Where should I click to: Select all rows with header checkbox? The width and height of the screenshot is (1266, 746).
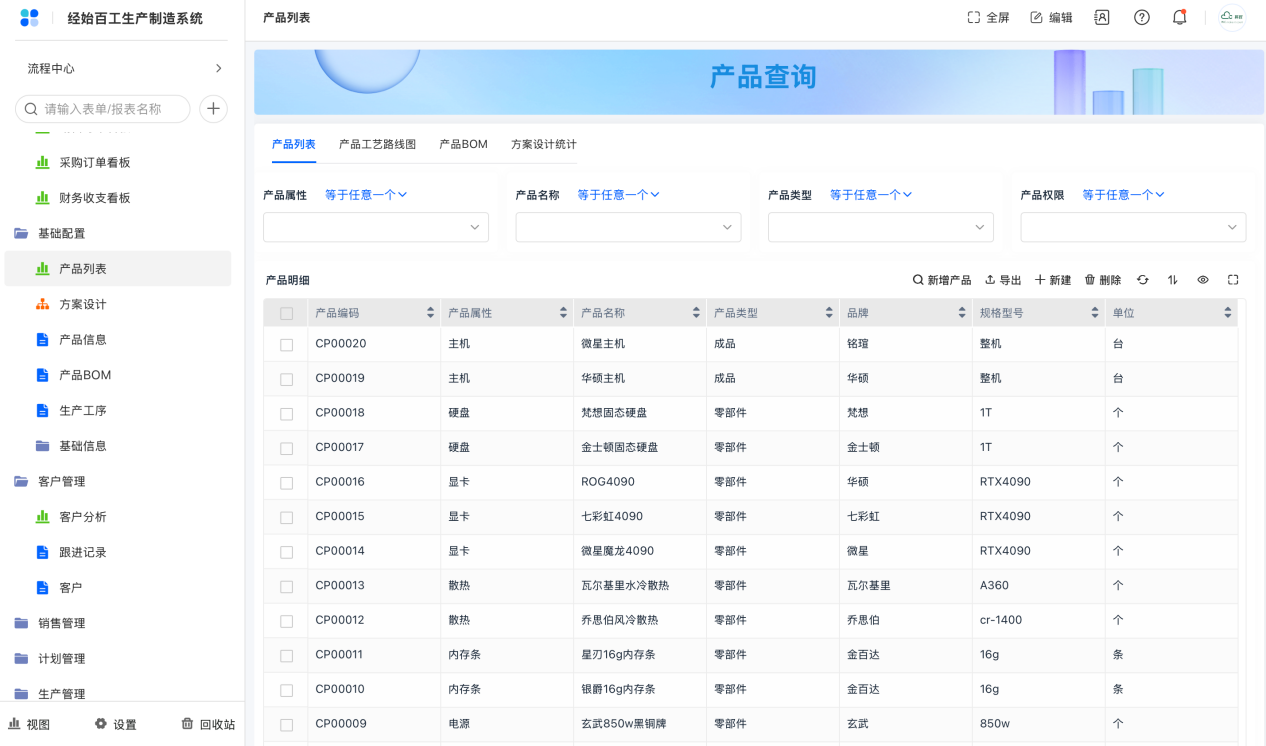[x=286, y=313]
